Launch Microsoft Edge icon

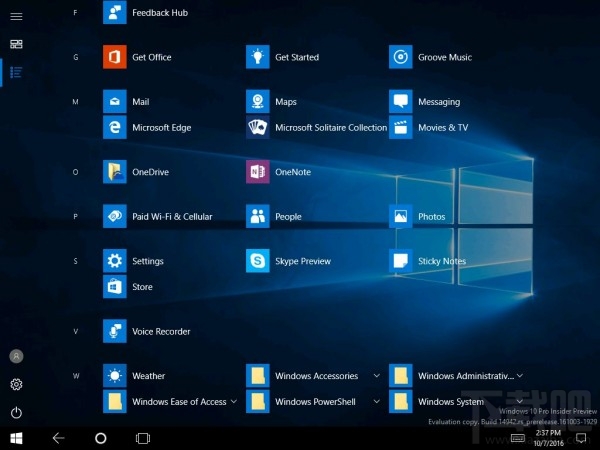[114, 127]
